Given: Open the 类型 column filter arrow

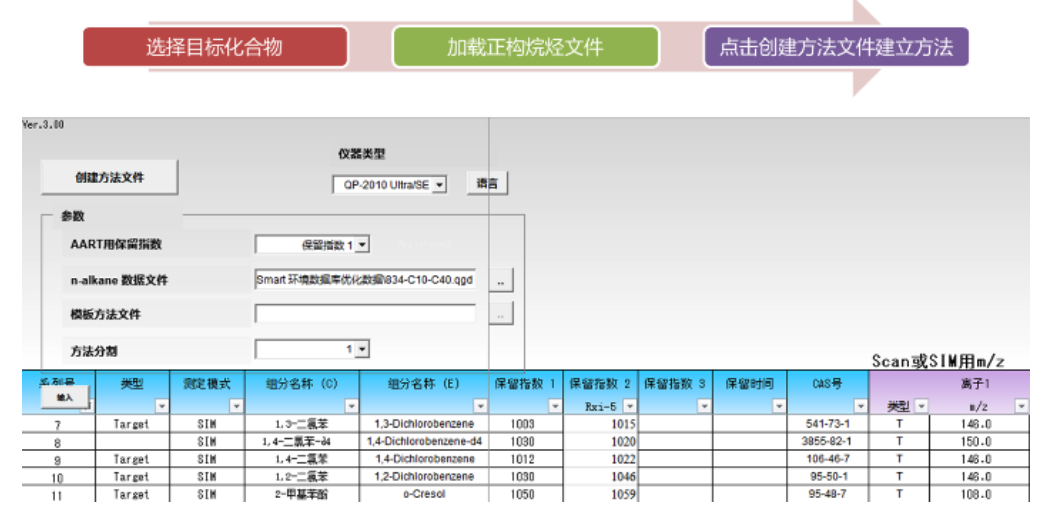Looking at the screenshot, I should 161,407.
